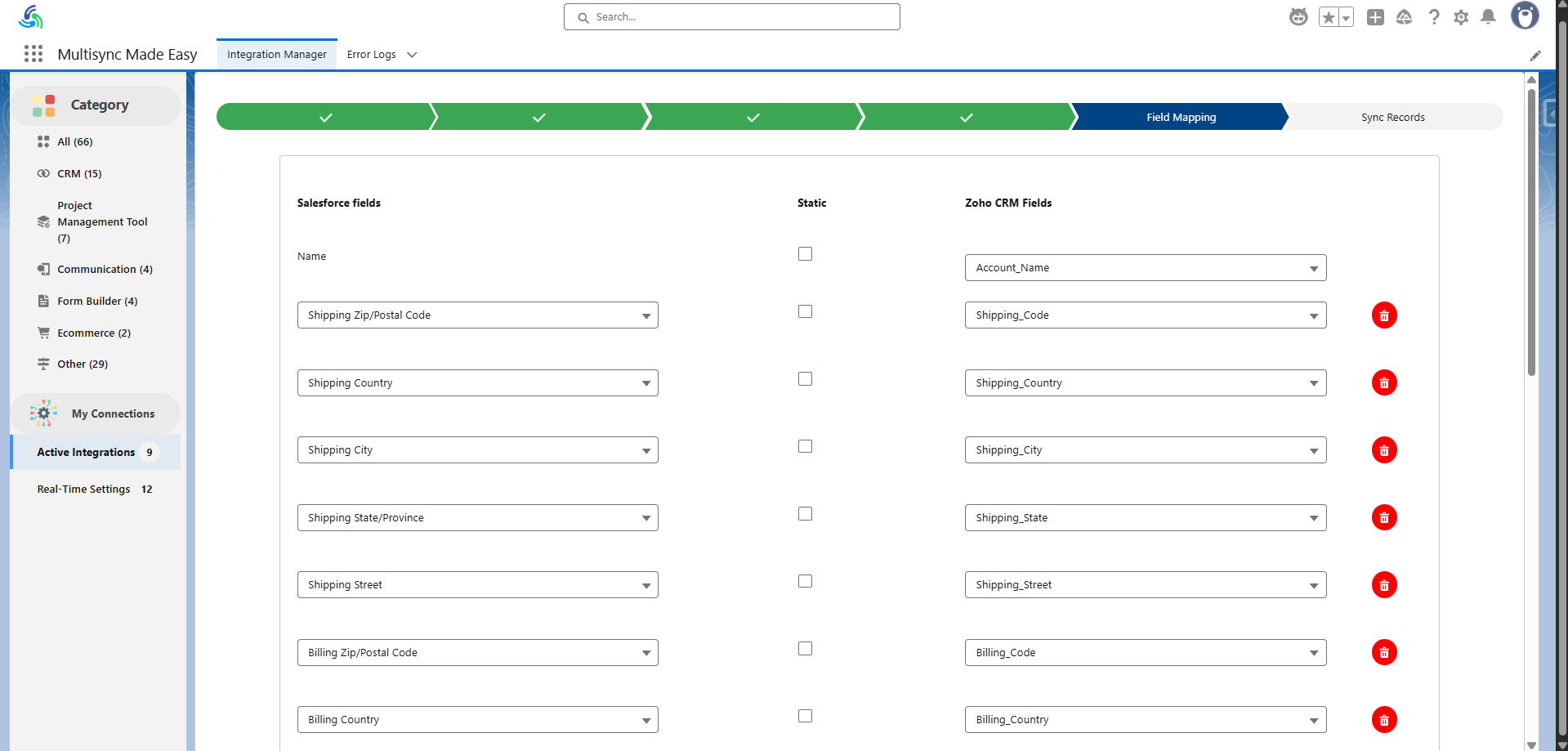Click the global Search field

732,17
